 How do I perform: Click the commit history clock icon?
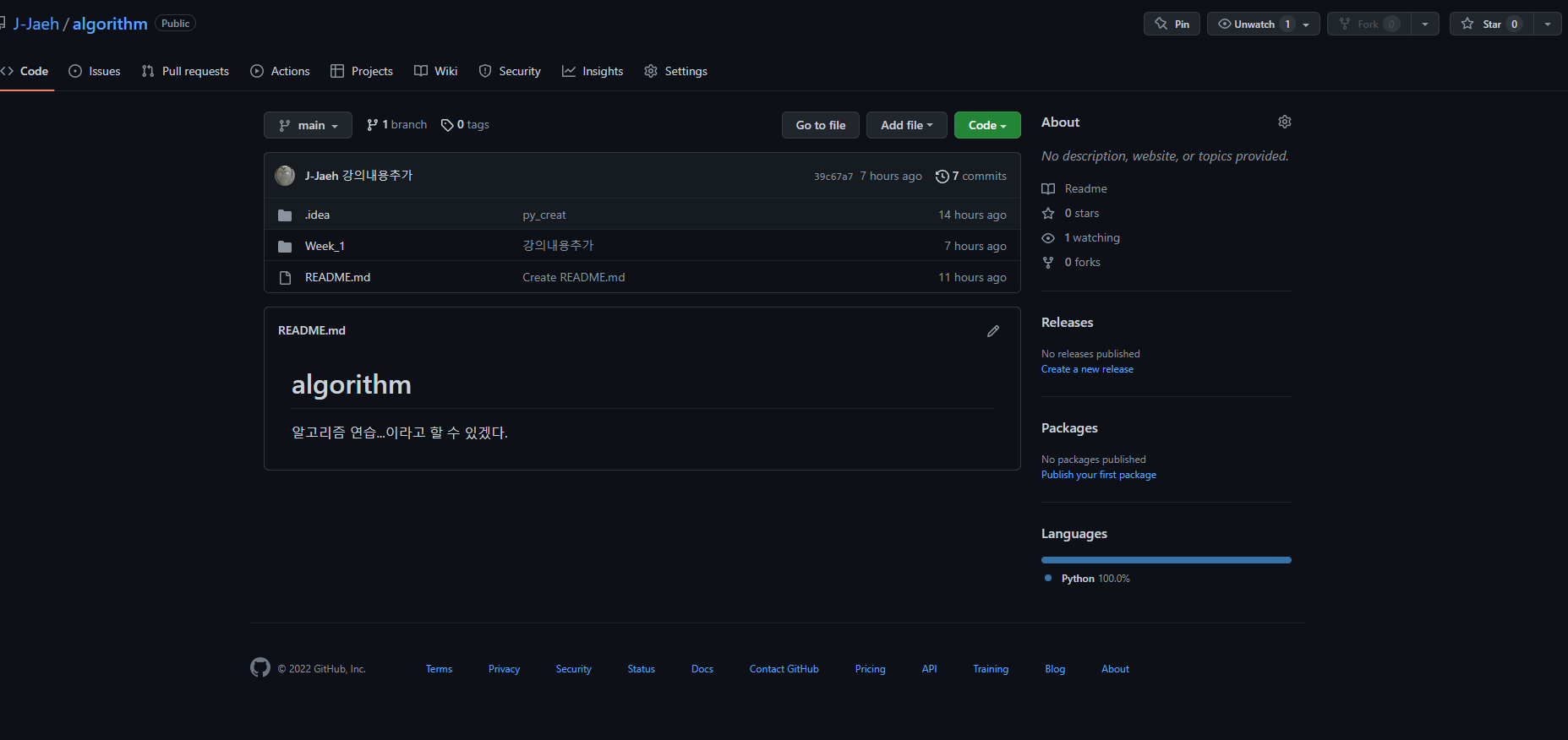click(x=942, y=177)
